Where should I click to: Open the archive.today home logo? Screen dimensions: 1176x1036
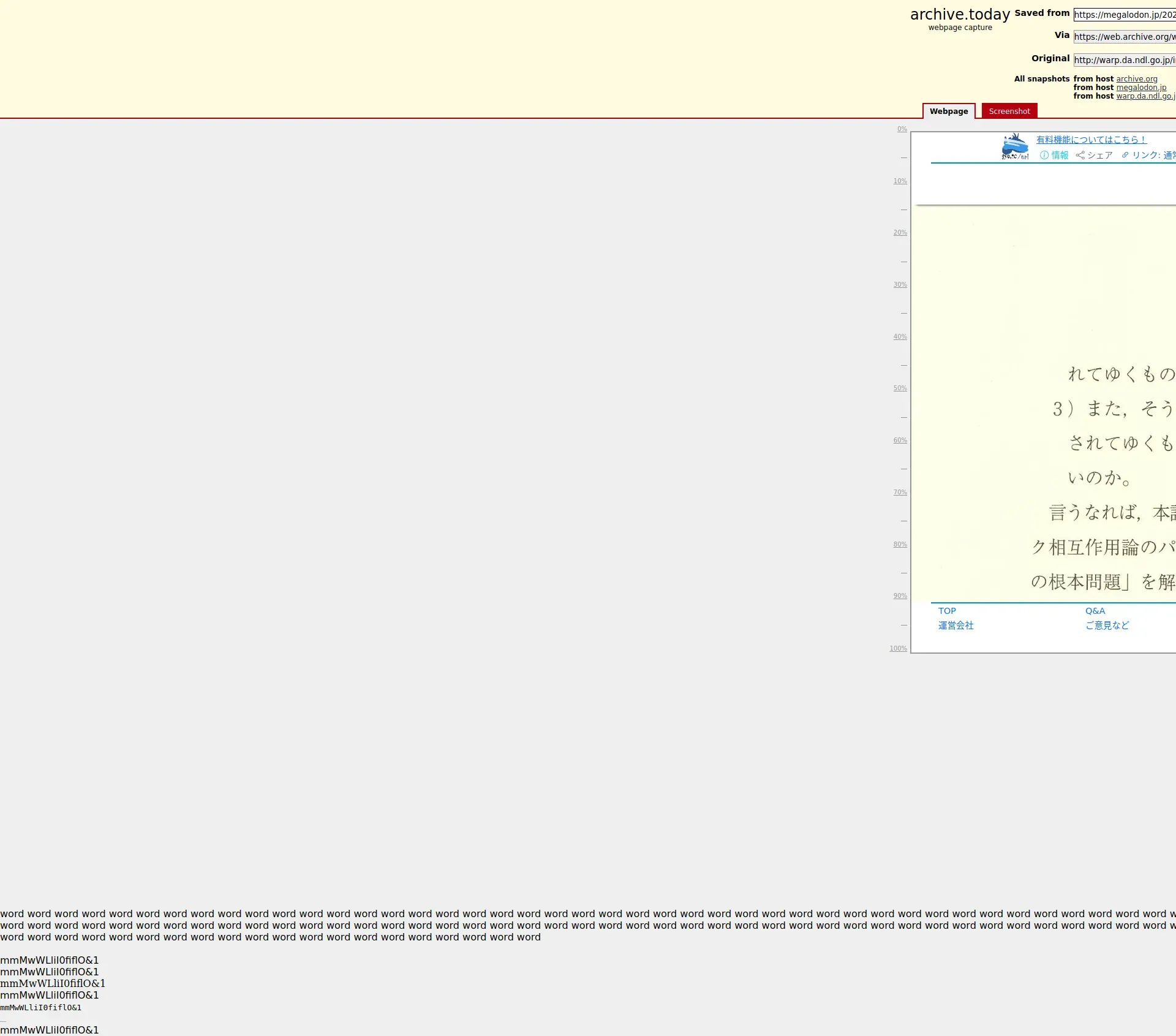click(960, 15)
